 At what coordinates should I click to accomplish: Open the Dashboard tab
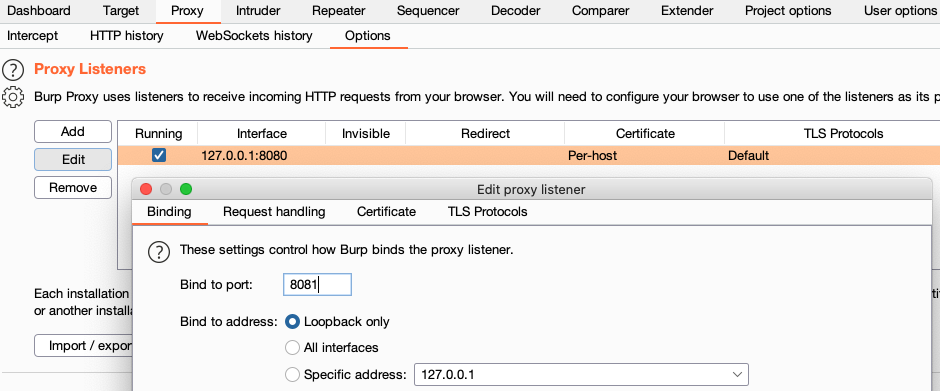click(x=39, y=11)
